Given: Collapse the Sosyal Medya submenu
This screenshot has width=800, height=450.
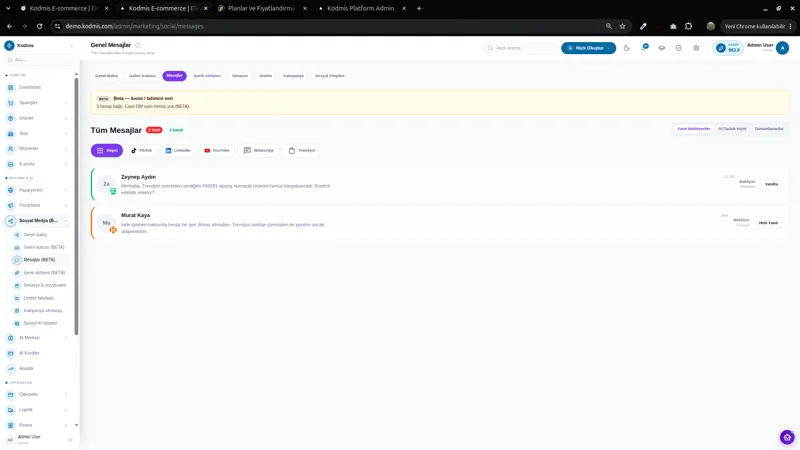Looking at the screenshot, I should coord(66,221).
